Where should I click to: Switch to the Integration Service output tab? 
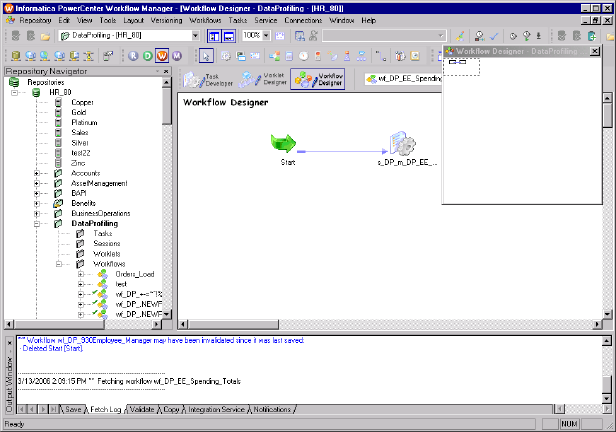[x=216, y=409]
